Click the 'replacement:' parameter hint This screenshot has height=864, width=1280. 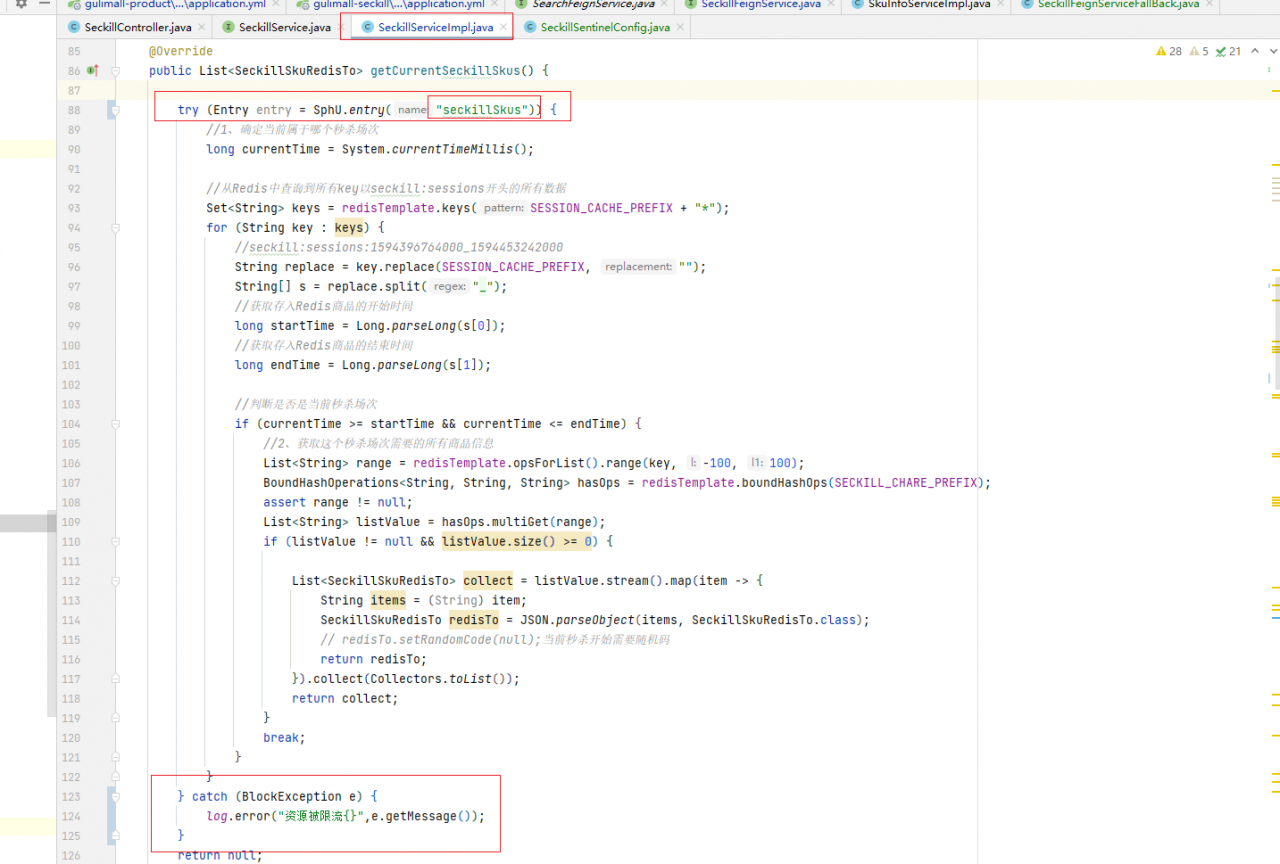click(x=639, y=267)
